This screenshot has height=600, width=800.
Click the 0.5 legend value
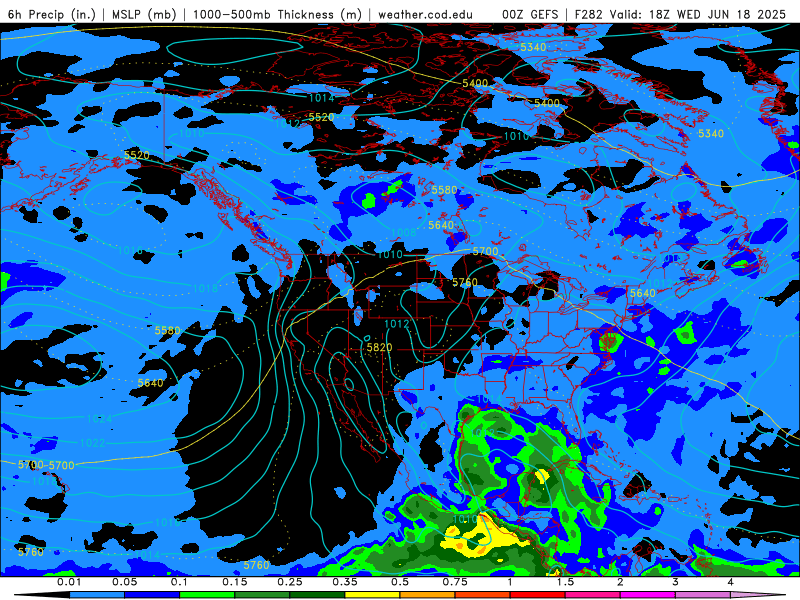pyautogui.click(x=400, y=582)
